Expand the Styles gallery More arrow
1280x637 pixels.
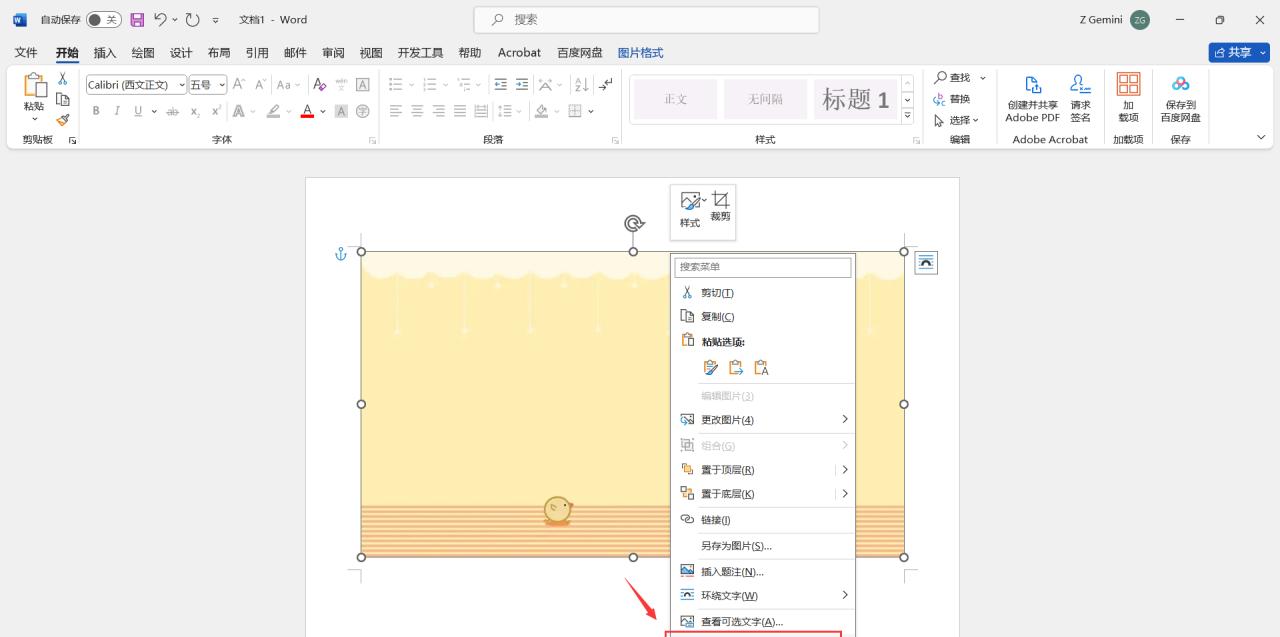908,116
